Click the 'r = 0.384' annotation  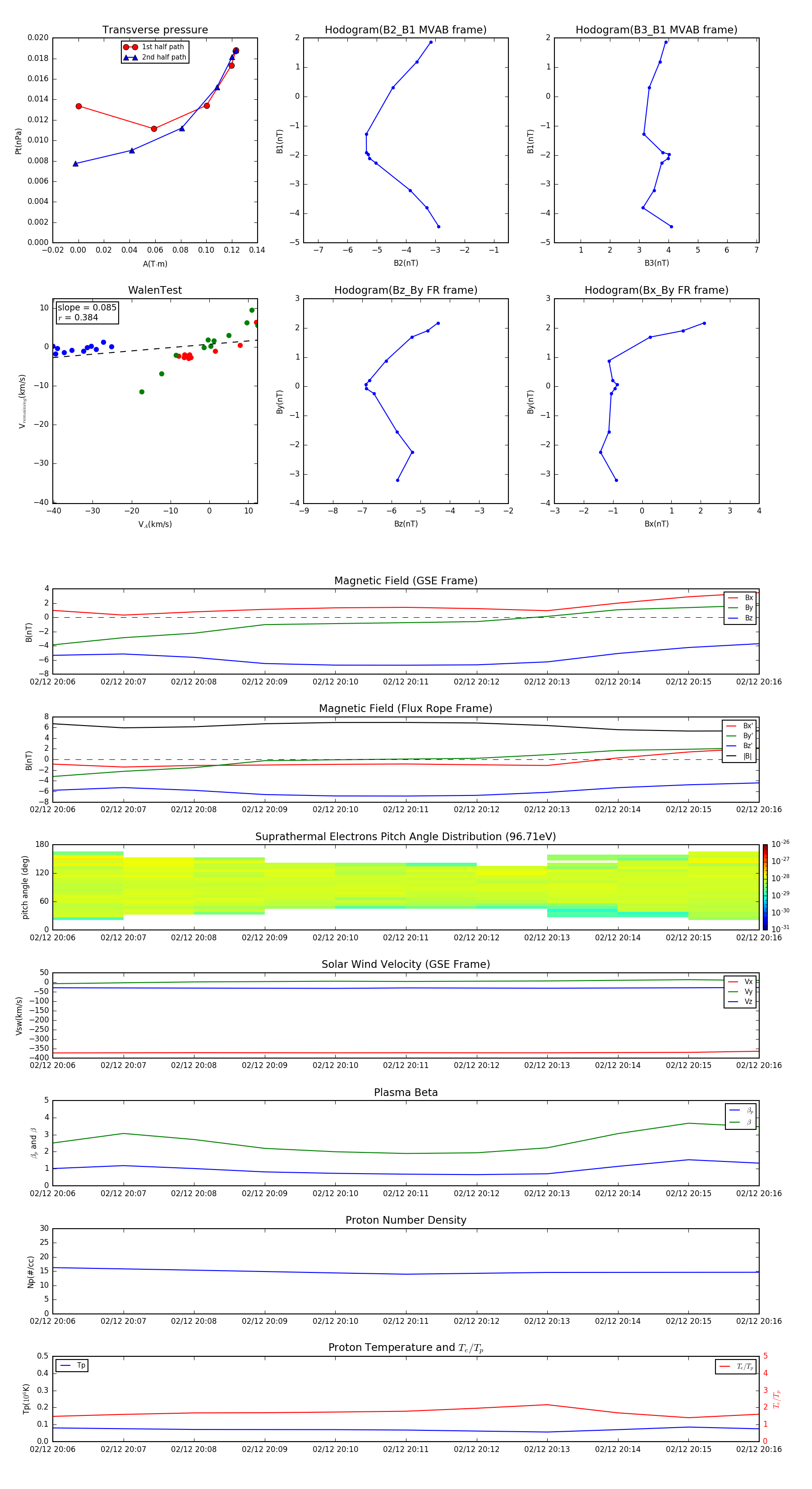[x=78, y=317]
